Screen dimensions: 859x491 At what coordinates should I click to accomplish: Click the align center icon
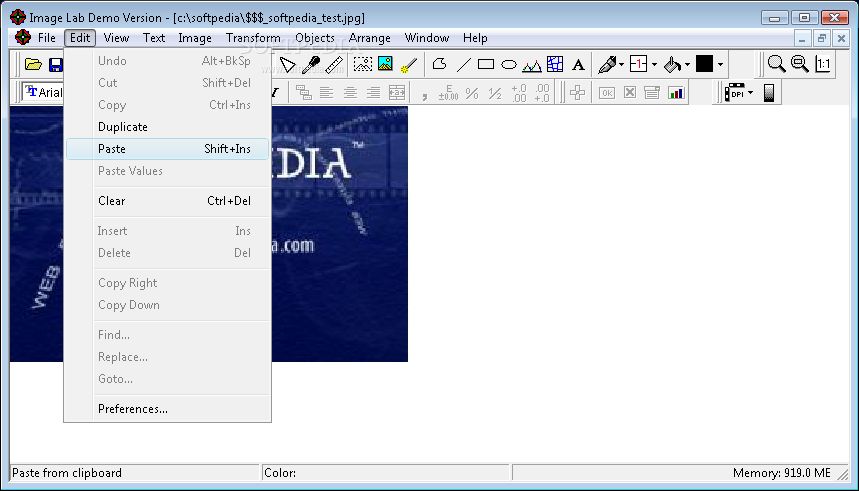click(x=350, y=93)
